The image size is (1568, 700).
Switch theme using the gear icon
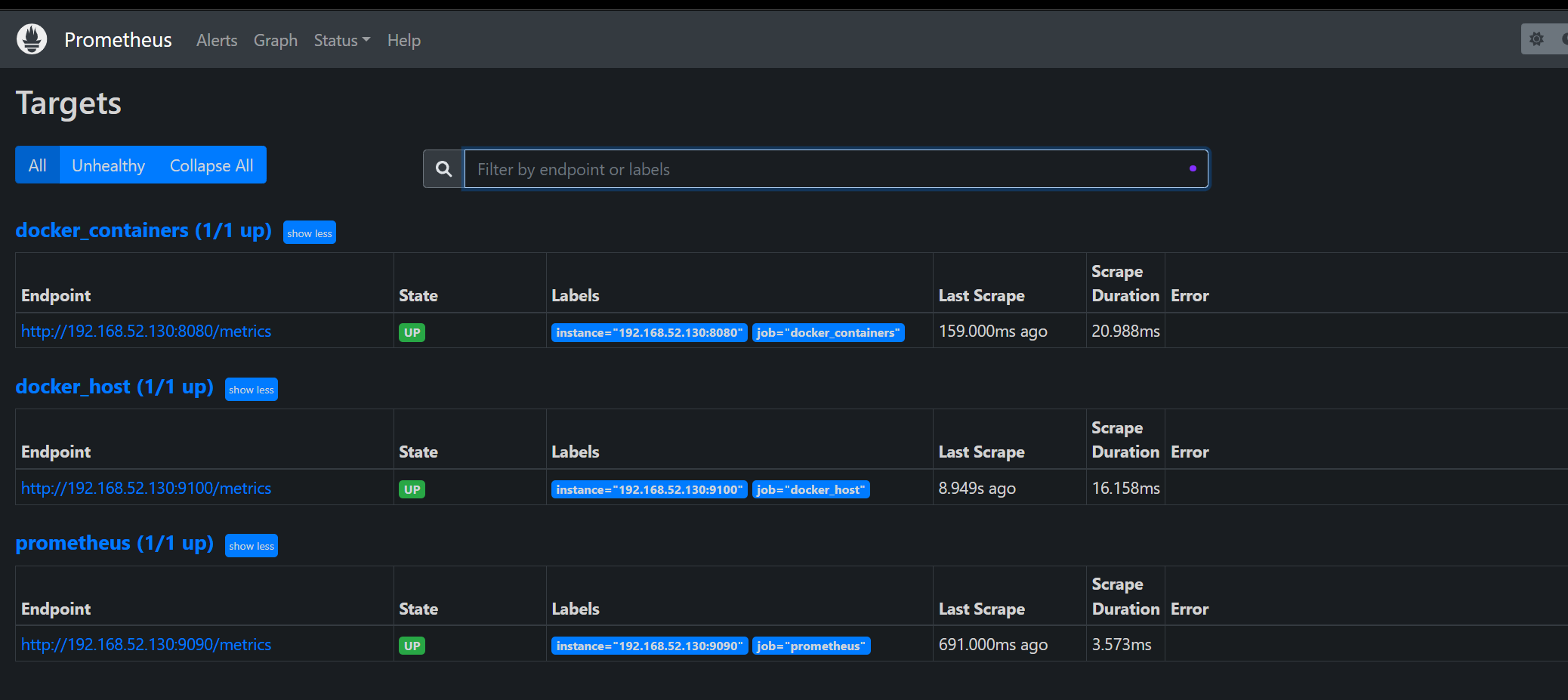[x=1536, y=39]
